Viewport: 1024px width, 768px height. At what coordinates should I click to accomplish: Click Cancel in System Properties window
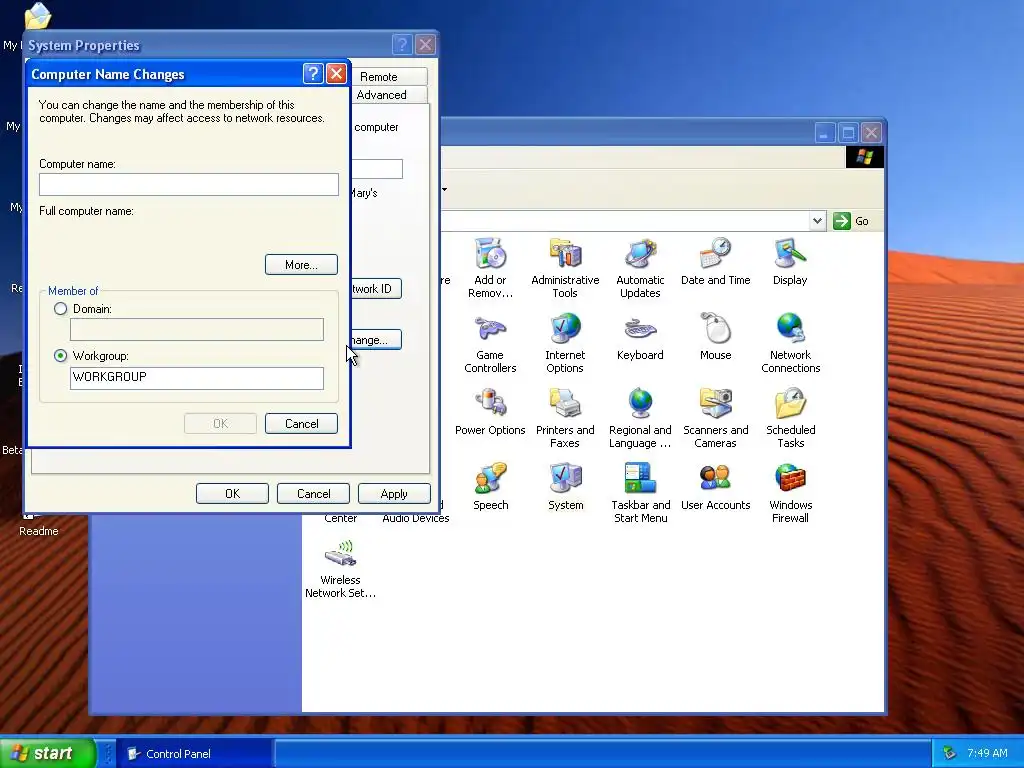coord(313,494)
